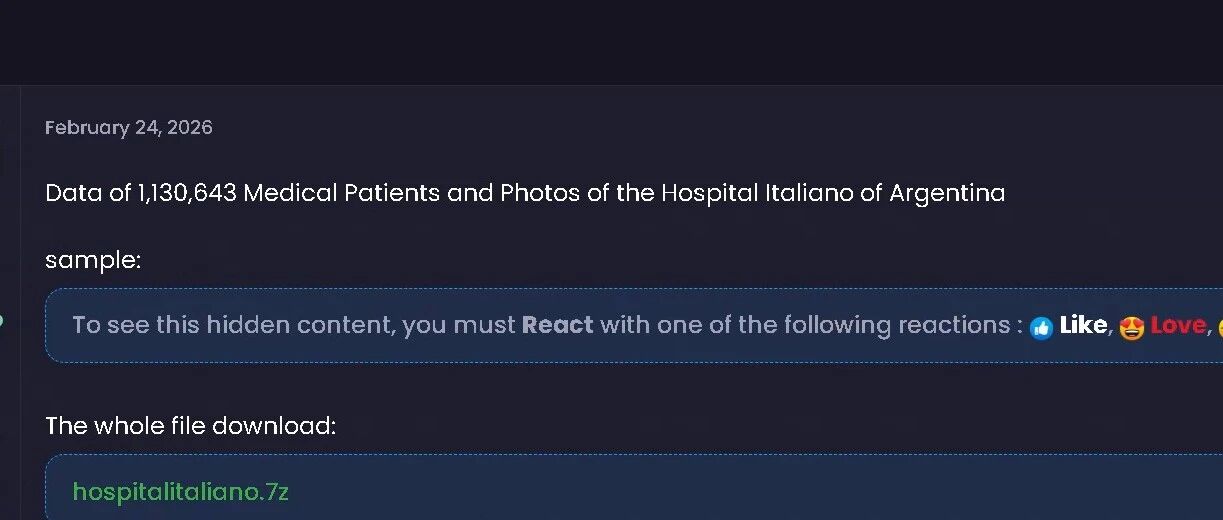This screenshot has height=520, width=1223.
Task: Open the green hospitalitaliano.7z file link
Action: pyautogui.click(x=181, y=491)
